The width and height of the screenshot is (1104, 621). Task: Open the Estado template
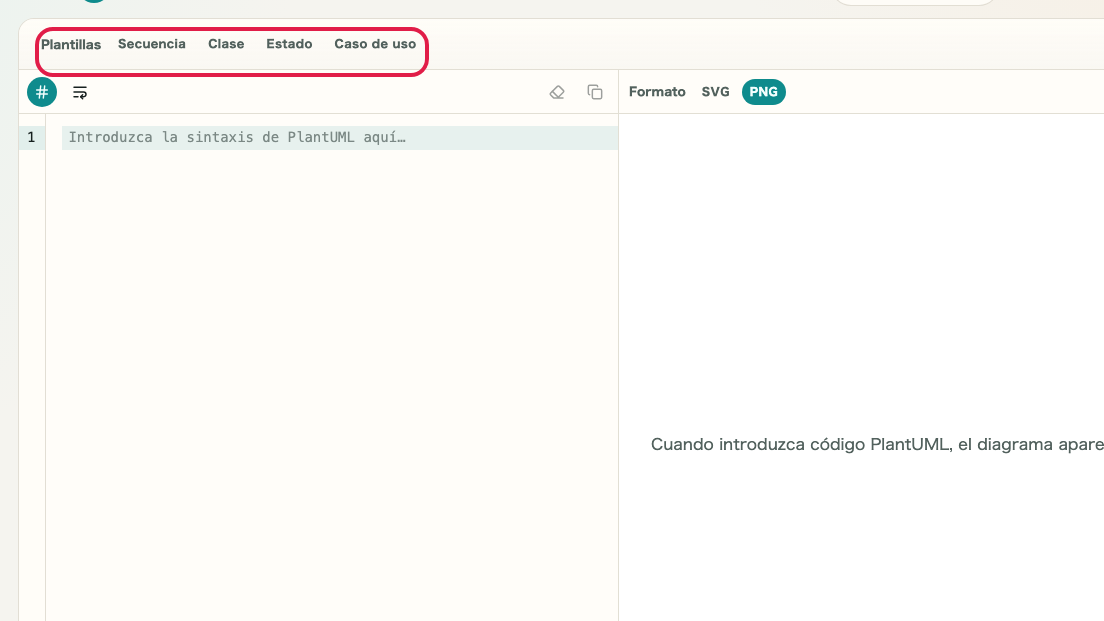coord(289,44)
